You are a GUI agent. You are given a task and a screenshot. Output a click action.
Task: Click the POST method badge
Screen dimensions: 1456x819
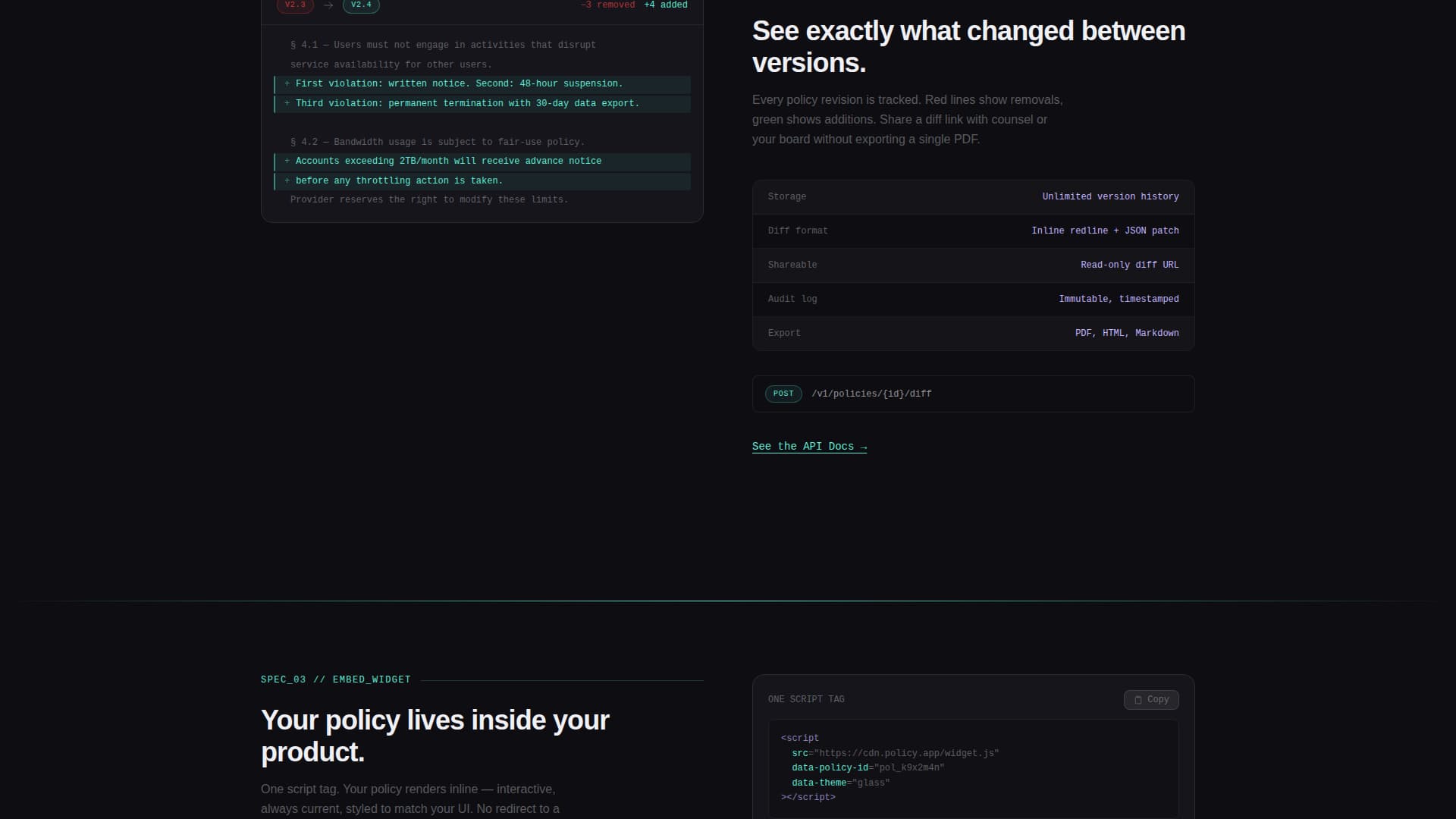[783, 394]
